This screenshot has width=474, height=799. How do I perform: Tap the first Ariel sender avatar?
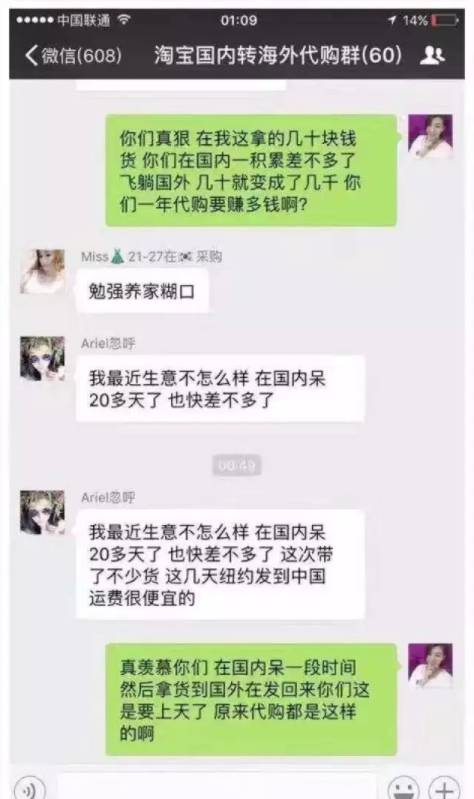coord(42,358)
